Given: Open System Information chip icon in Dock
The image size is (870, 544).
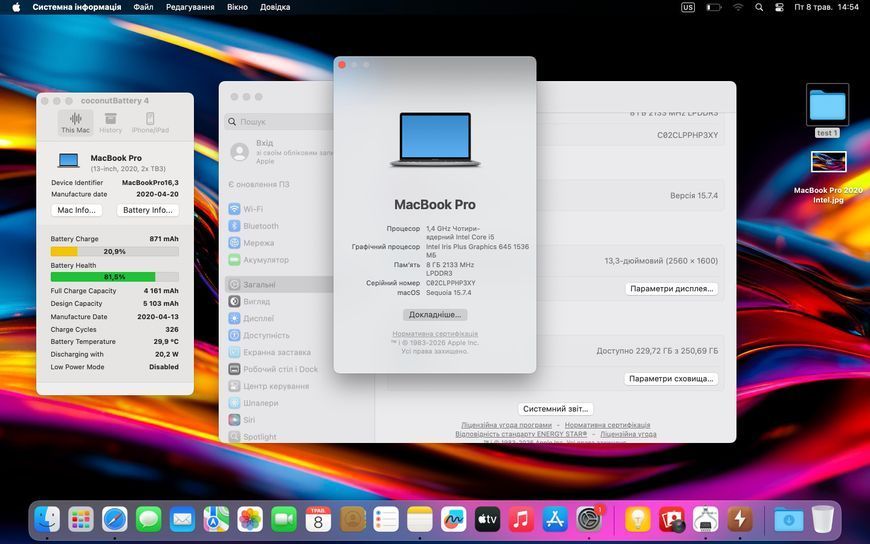Looking at the screenshot, I should [706, 520].
